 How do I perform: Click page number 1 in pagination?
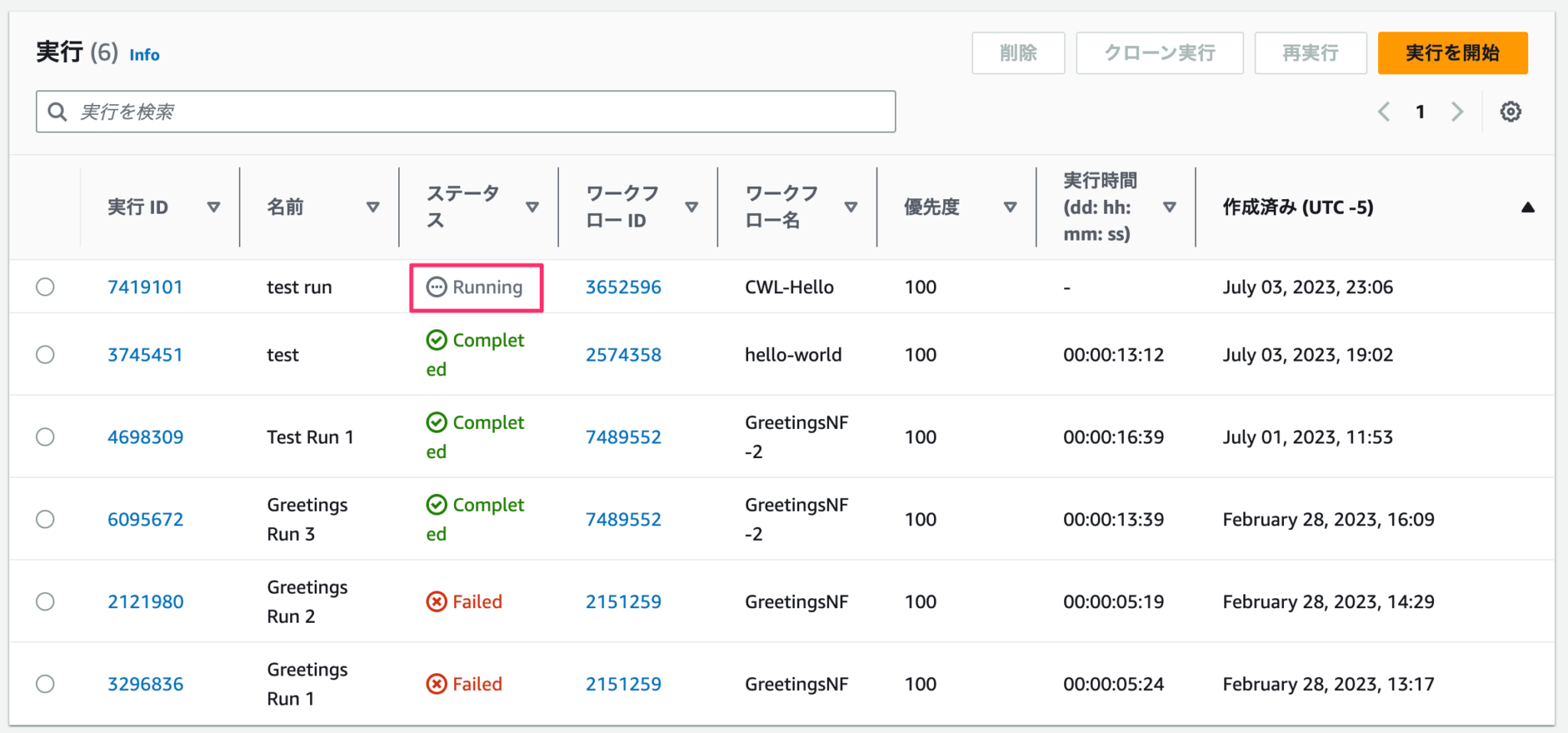click(x=1420, y=112)
